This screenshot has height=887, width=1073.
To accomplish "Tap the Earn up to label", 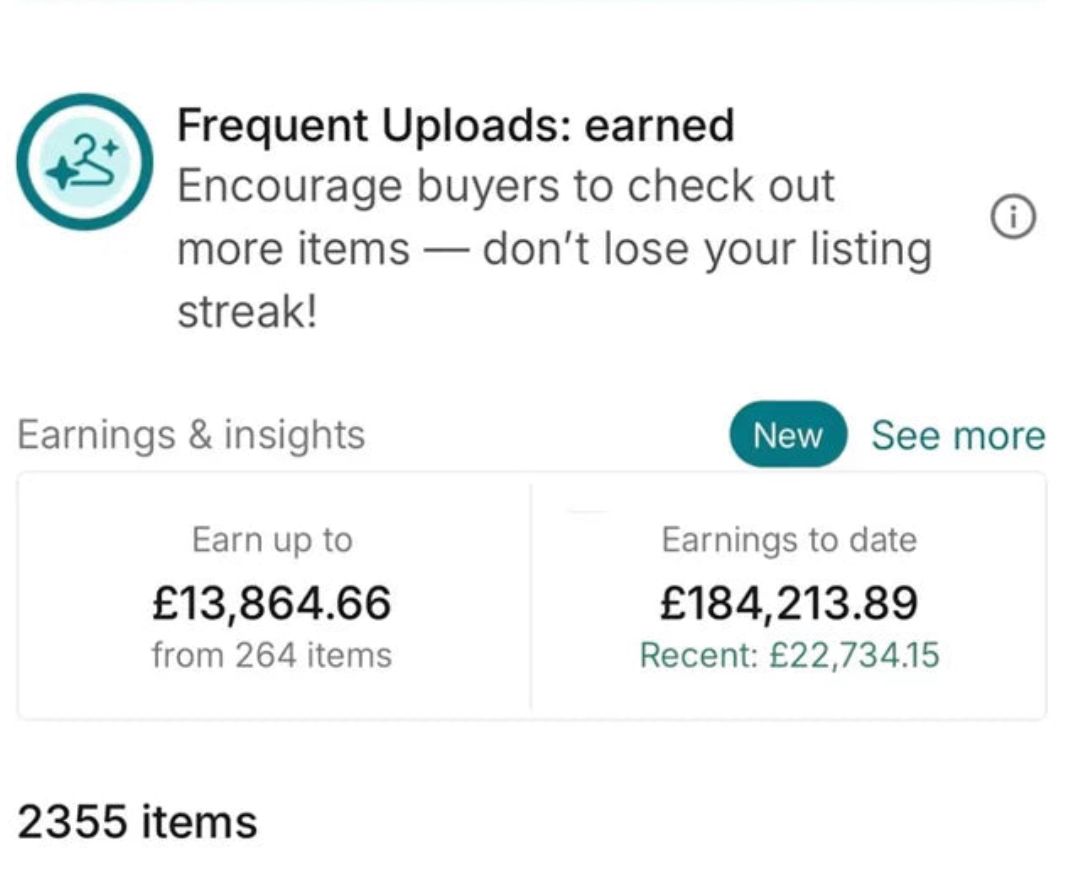I will pos(272,540).
